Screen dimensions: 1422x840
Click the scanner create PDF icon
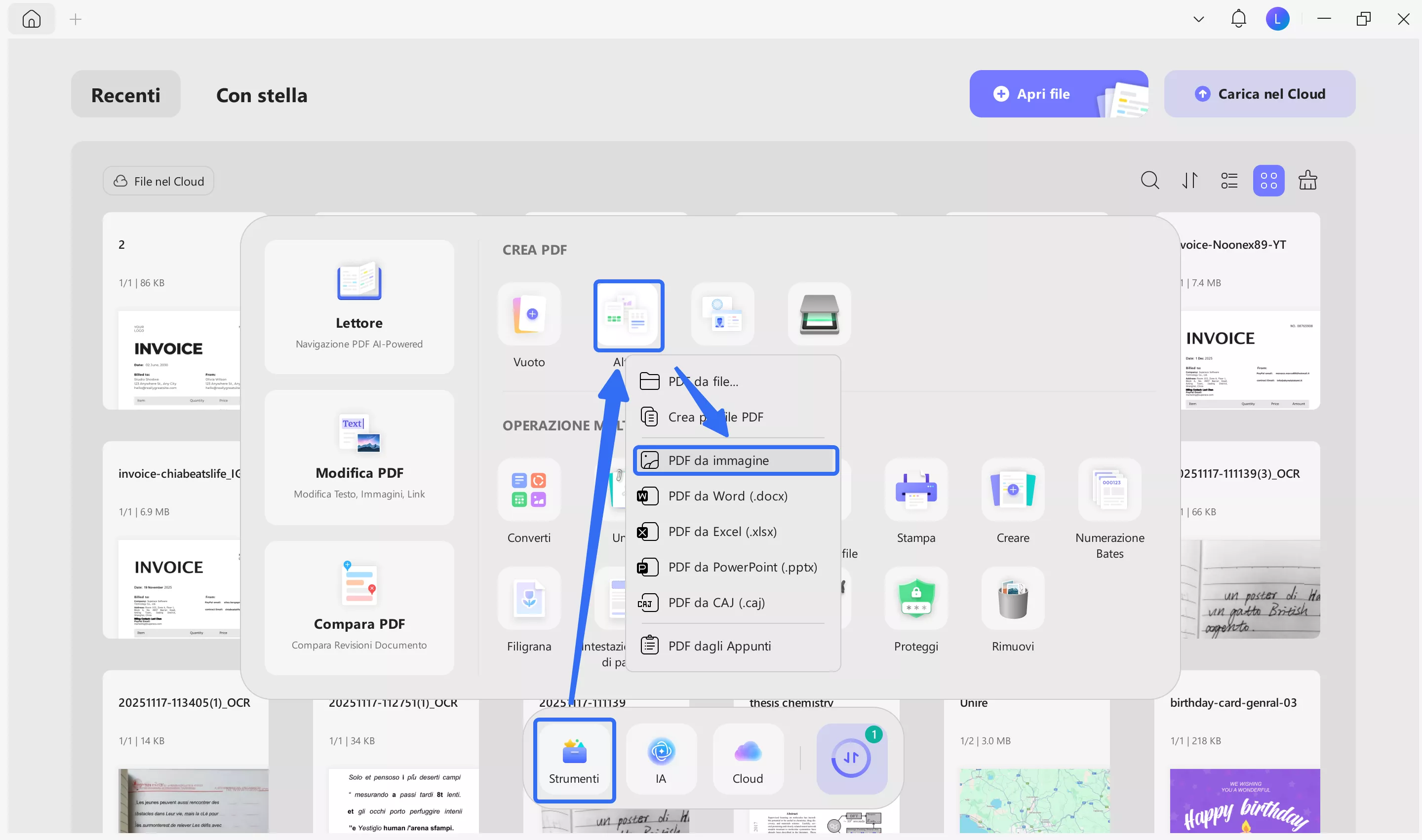point(819,314)
